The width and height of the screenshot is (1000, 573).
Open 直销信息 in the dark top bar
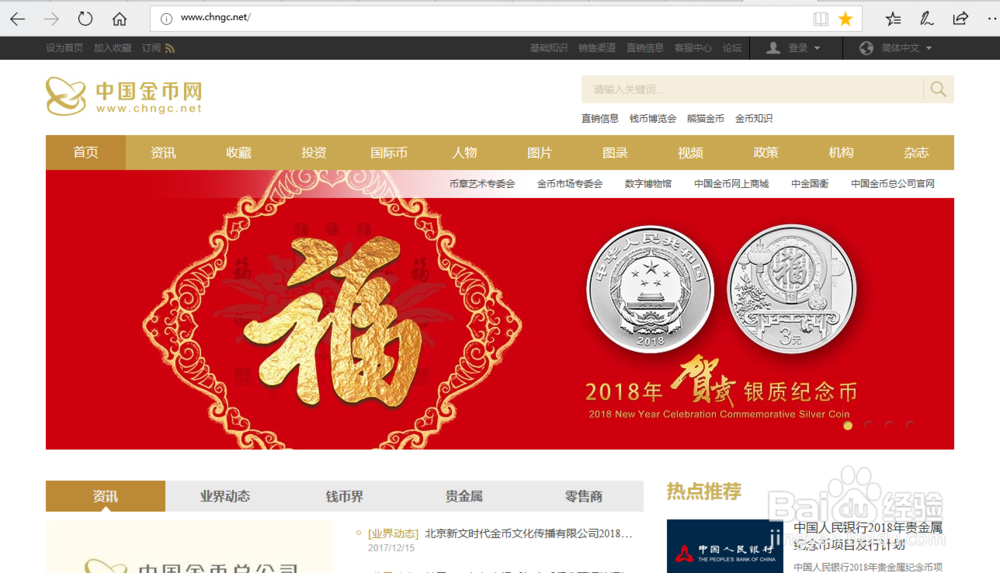(645, 48)
